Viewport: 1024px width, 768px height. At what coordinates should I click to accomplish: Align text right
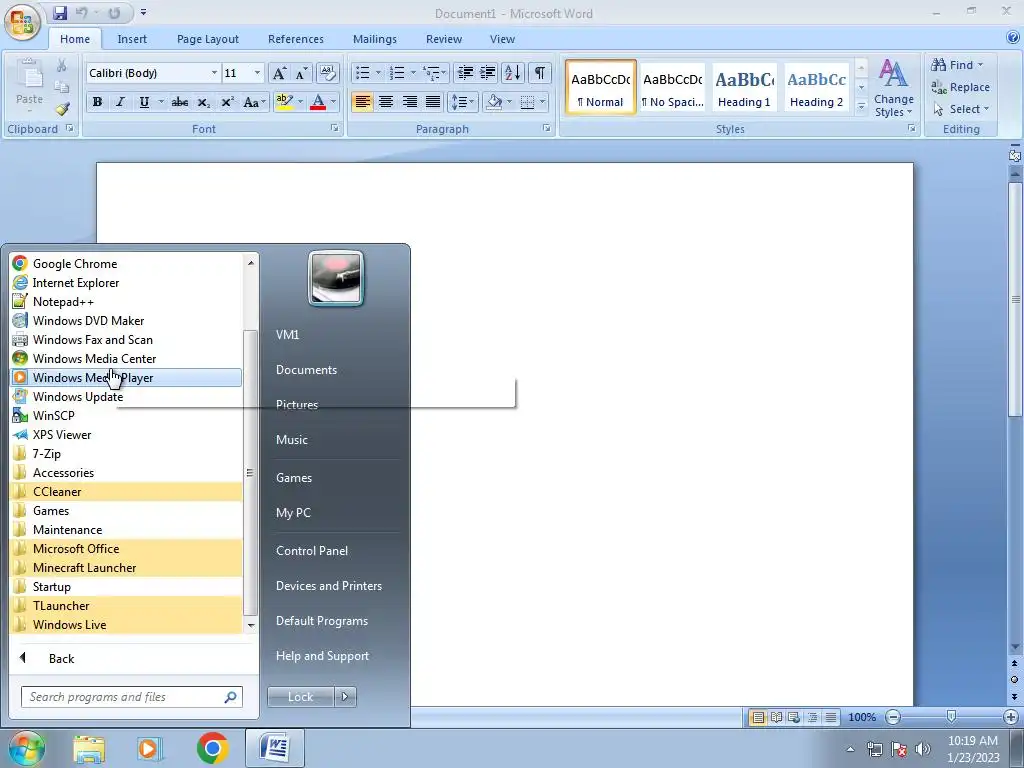coord(409,102)
